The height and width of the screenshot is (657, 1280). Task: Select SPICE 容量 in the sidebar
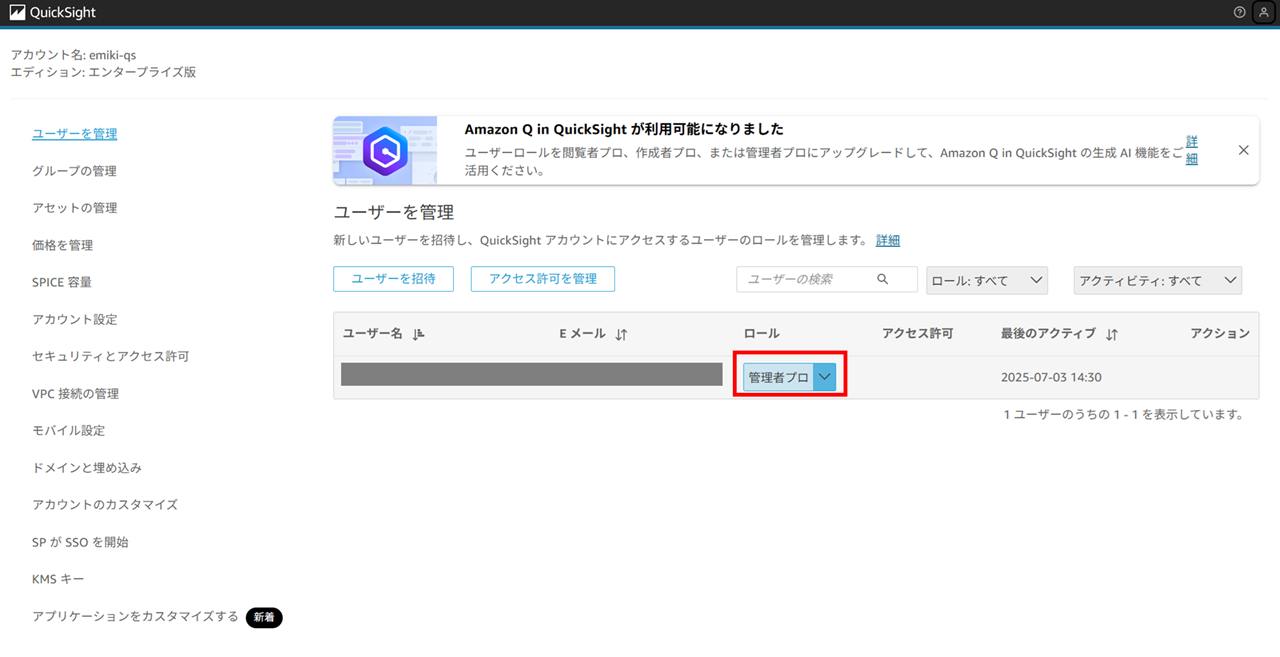pyautogui.click(x=62, y=282)
